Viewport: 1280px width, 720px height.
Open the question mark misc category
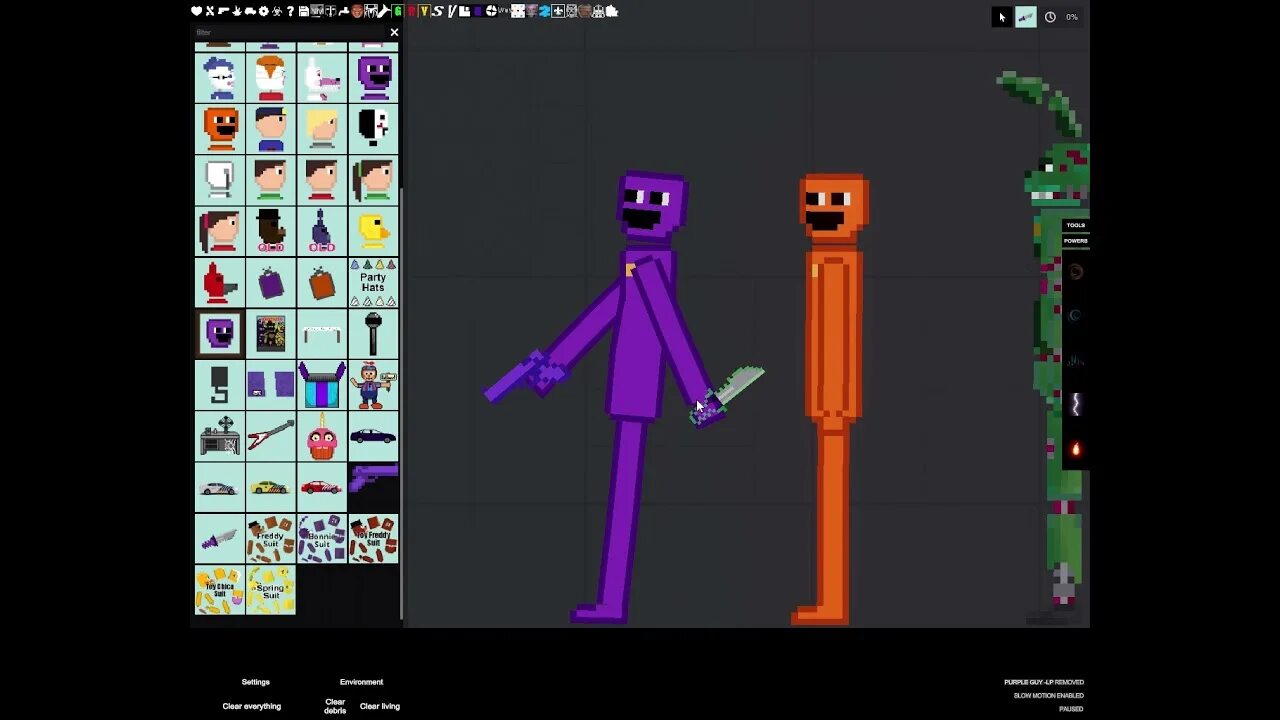pos(290,11)
